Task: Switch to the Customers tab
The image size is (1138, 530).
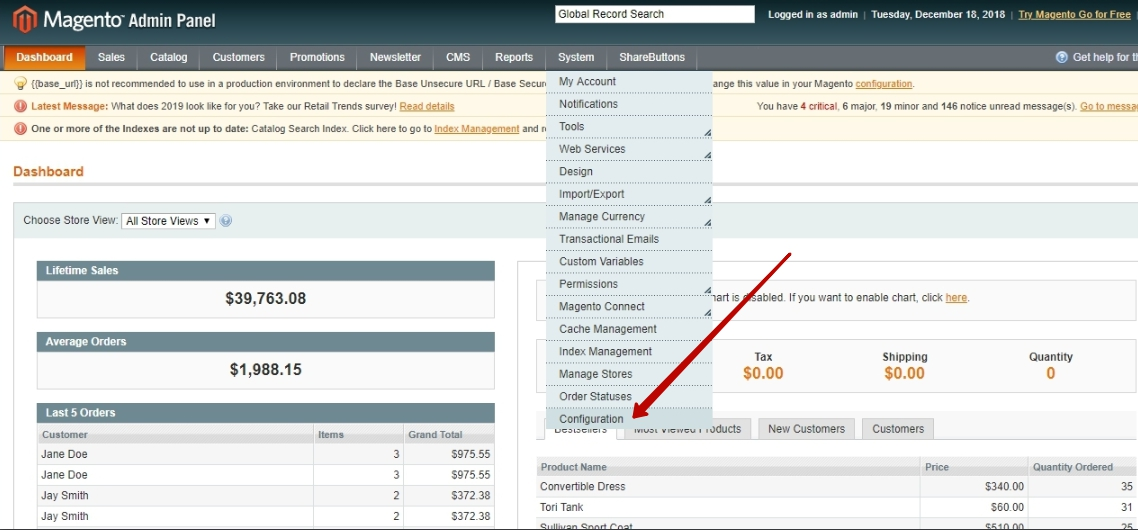Action: pyautogui.click(x=898, y=429)
